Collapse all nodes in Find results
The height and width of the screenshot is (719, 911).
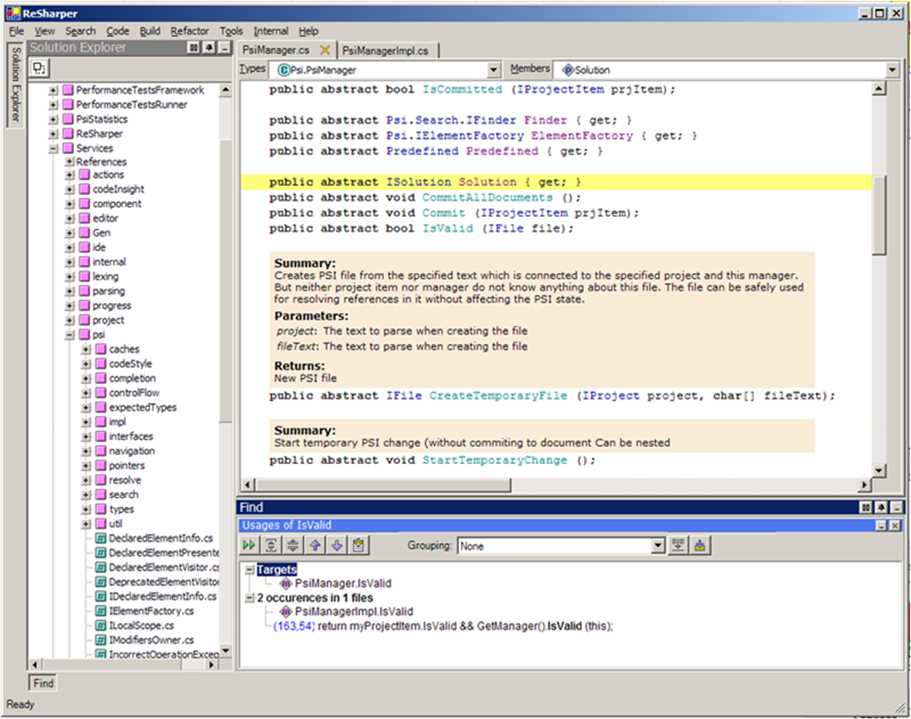[x=291, y=544]
